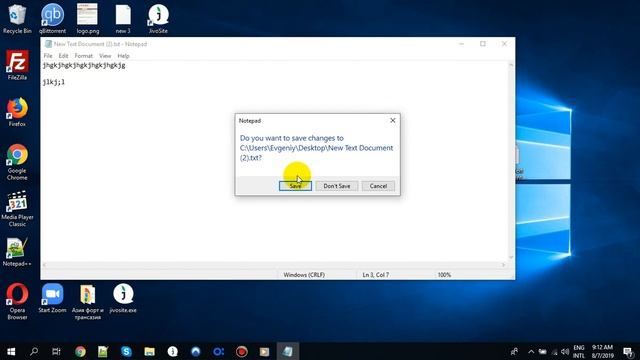Select the archive folder icon beside Start Zoom
The image size is (640, 360).
[88, 302]
